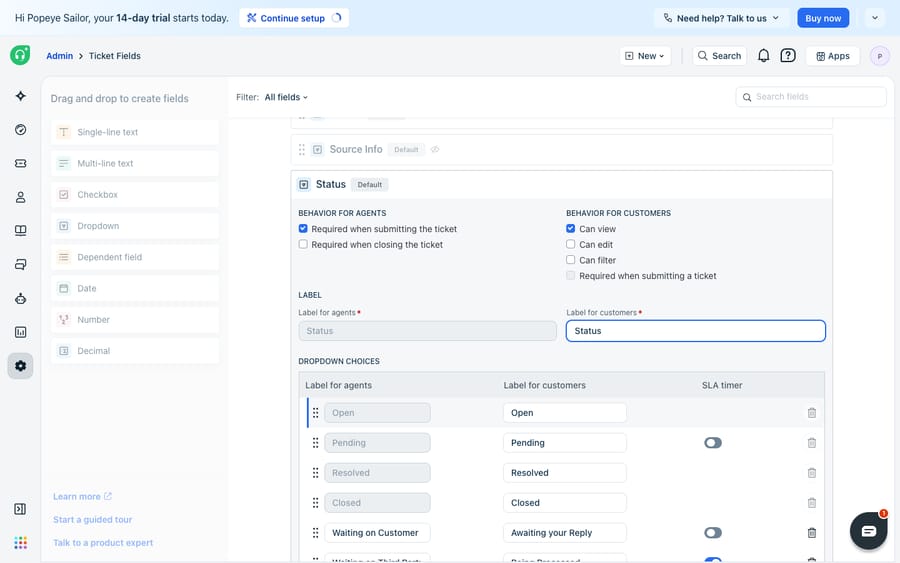
Task: Uncheck Required when submitting the ticket
Action: click(303, 228)
